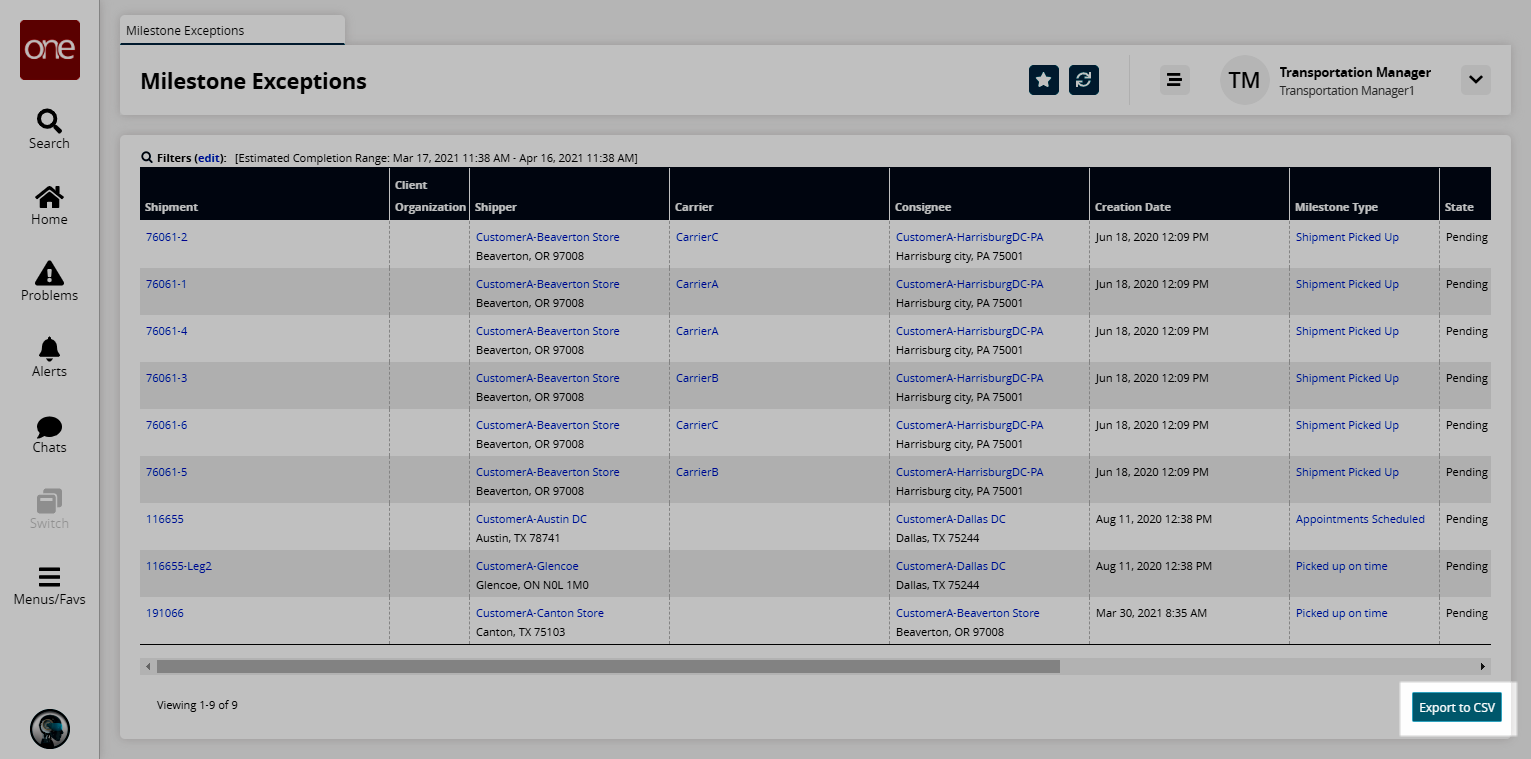Screen dimensions: 1531x759
Task: Open CarrierC link for shipment 76061-2
Action: click(697, 237)
